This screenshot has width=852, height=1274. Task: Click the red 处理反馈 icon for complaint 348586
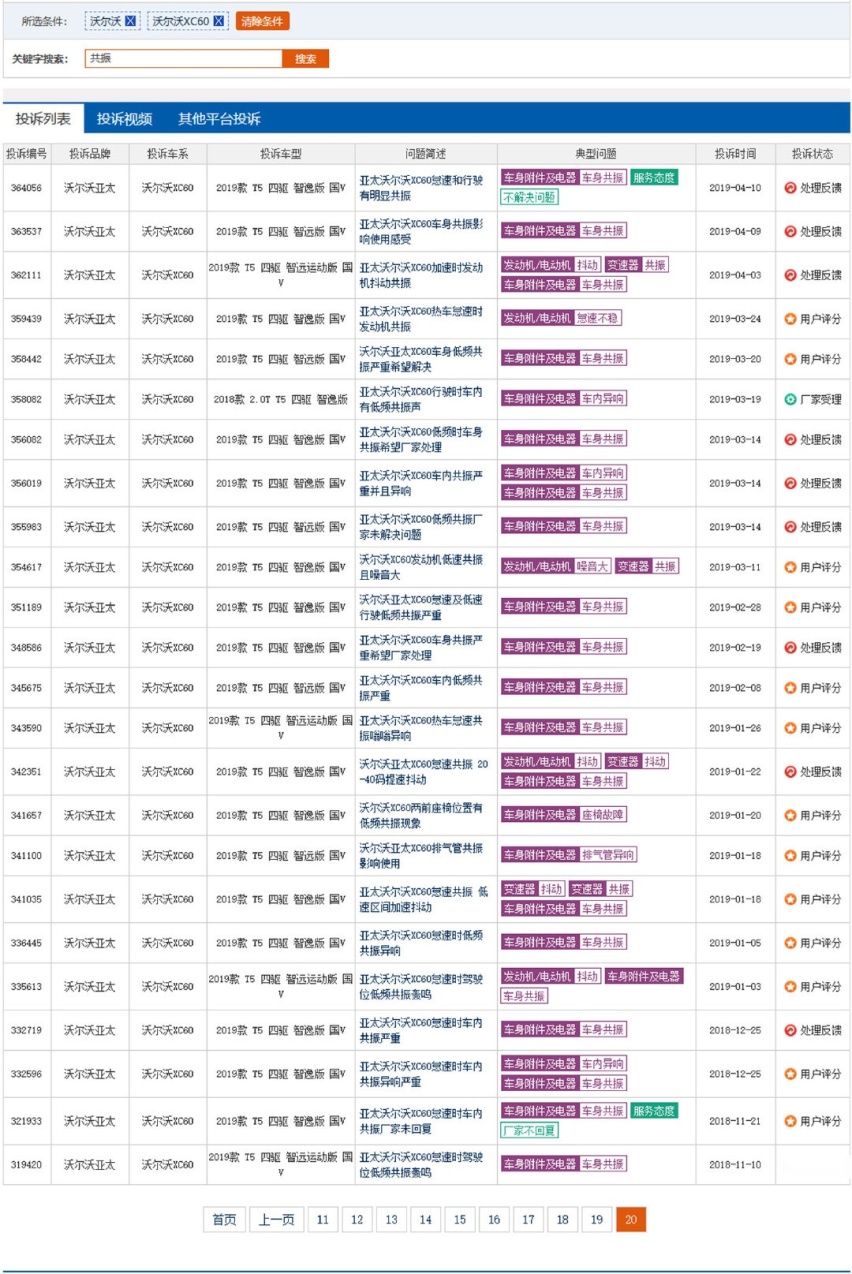coord(790,647)
